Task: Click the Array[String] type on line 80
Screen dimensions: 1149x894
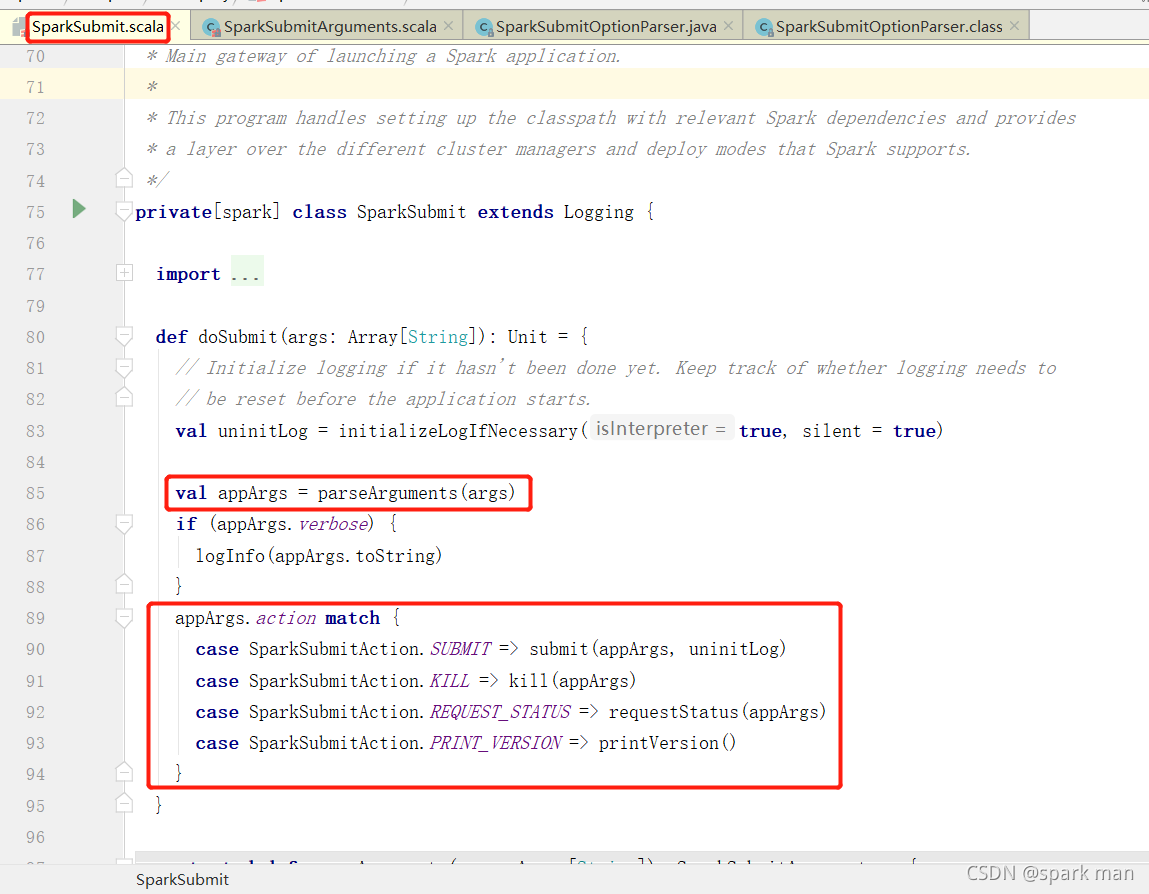Action: pyautogui.click(x=412, y=337)
